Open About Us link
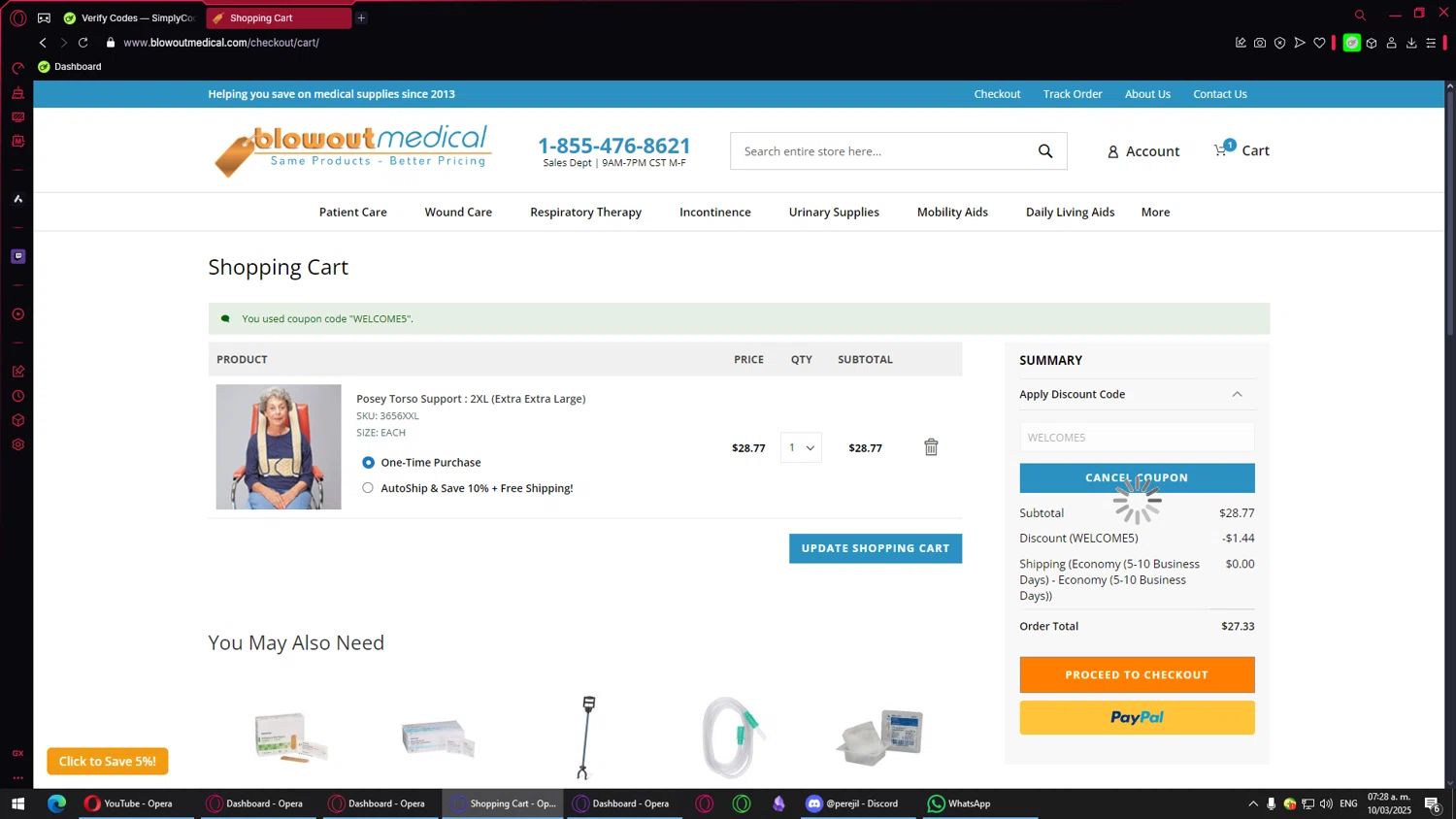 tap(1147, 94)
